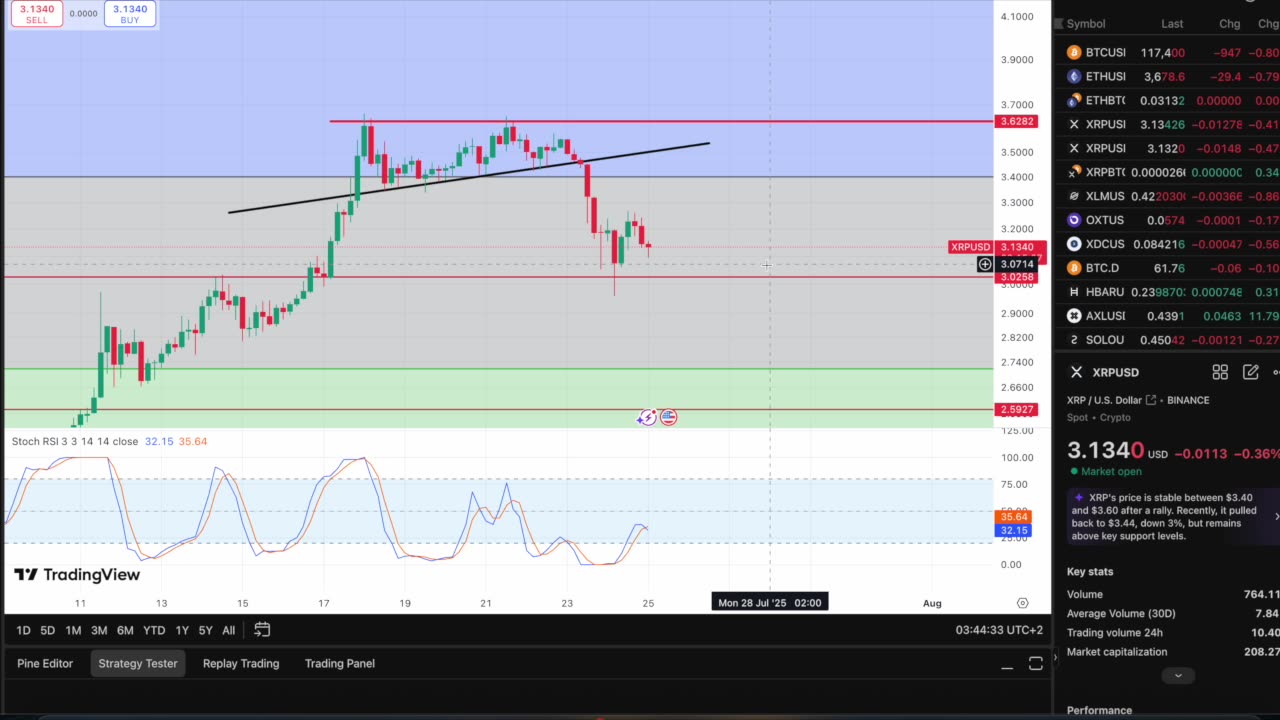This screenshot has height=720, width=1280.
Task: Click the orange 35.64 Stoch RSI value label
Action: point(1014,517)
